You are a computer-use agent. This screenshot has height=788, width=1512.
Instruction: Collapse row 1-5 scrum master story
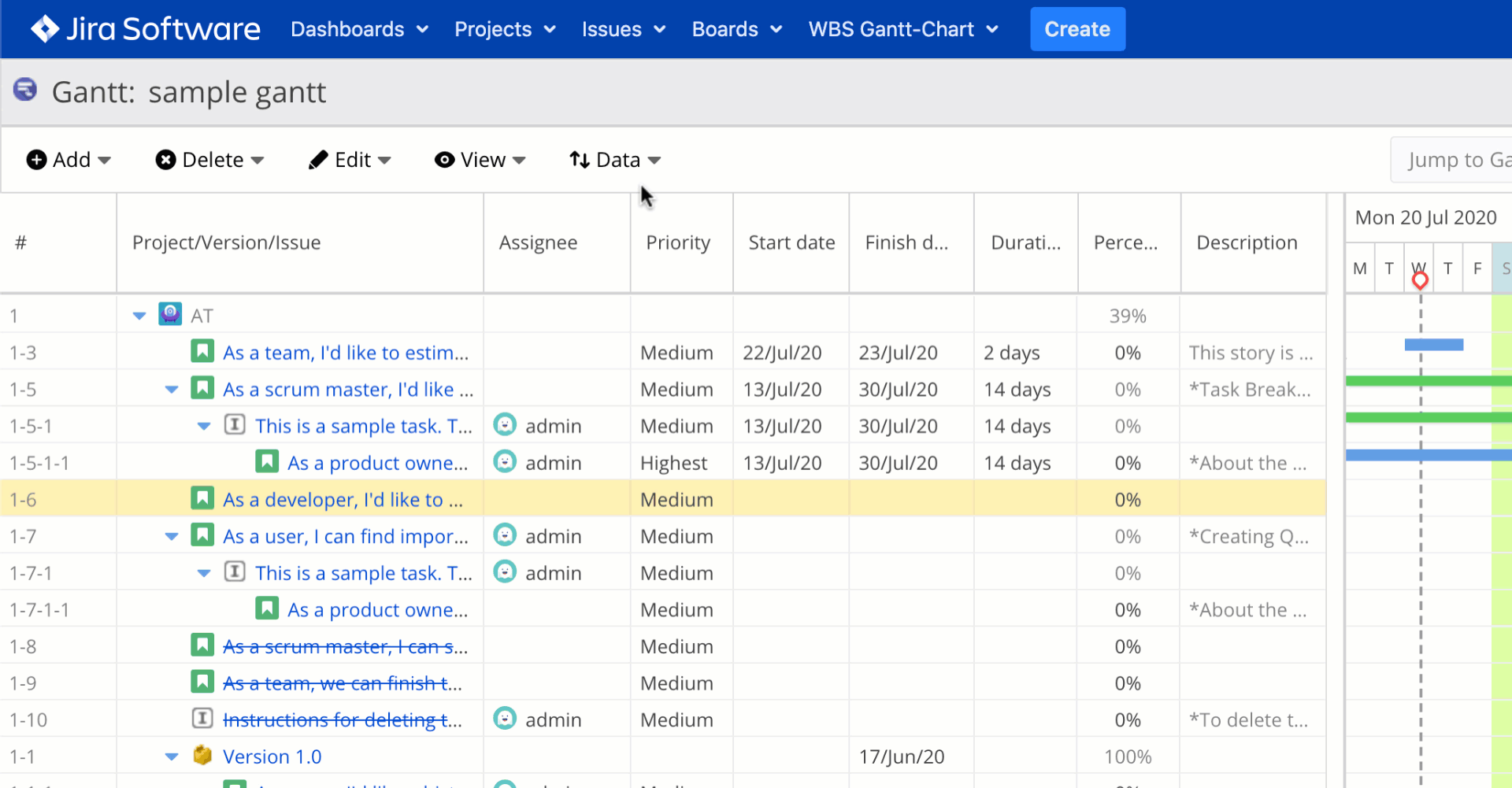(x=172, y=390)
